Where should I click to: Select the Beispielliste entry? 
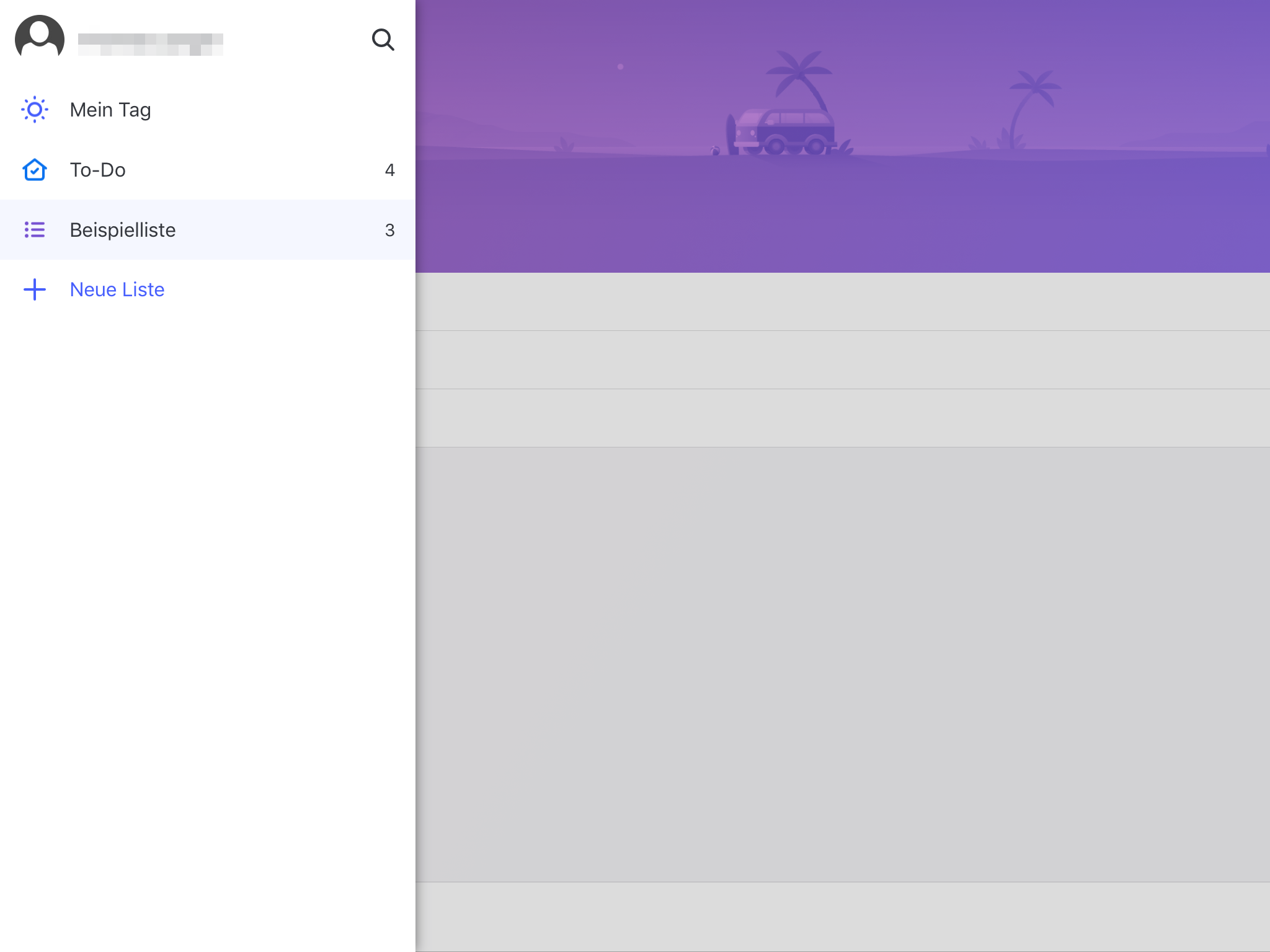123,230
